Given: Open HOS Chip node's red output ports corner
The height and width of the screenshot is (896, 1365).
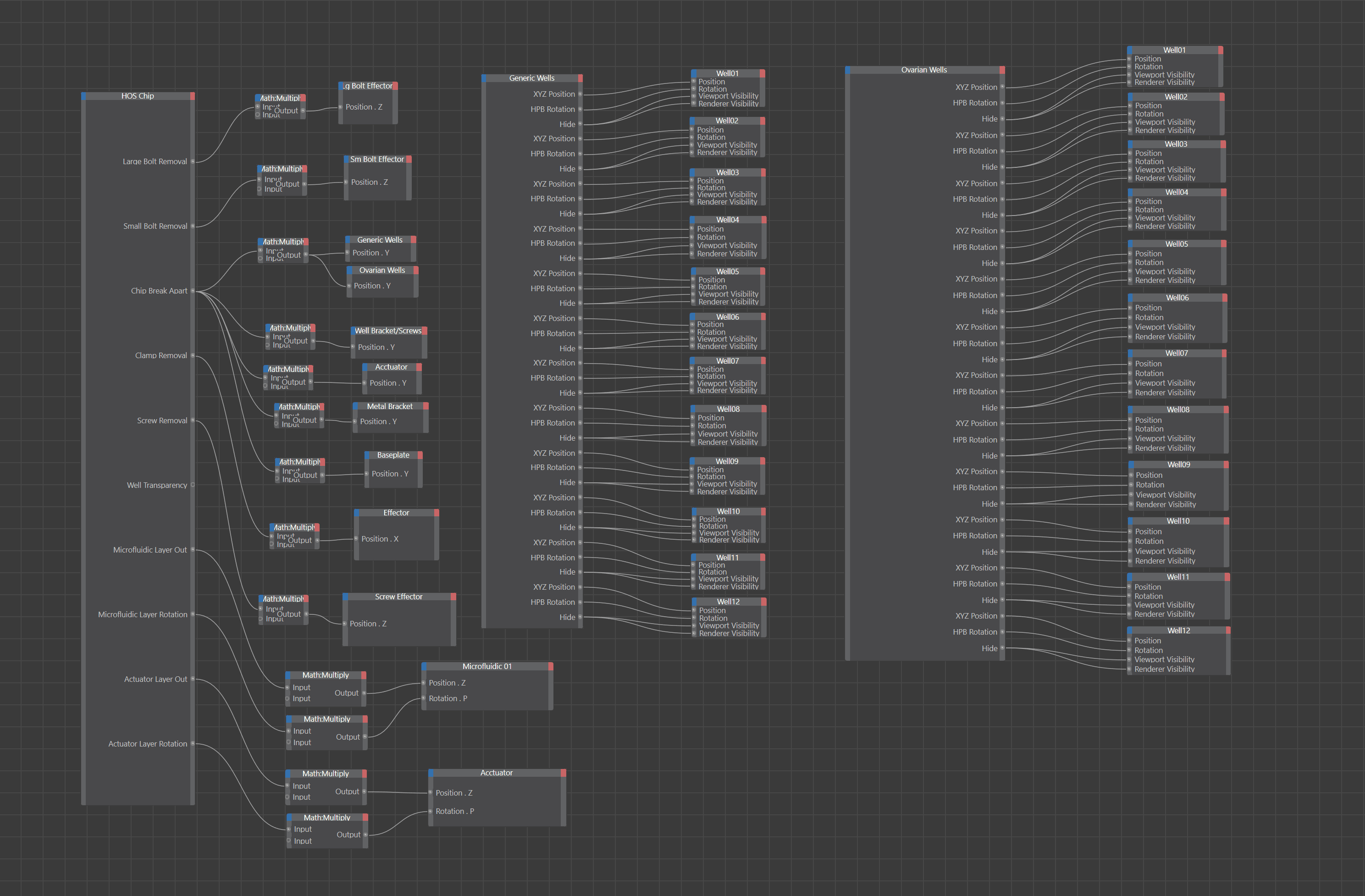Looking at the screenshot, I should [x=192, y=96].
